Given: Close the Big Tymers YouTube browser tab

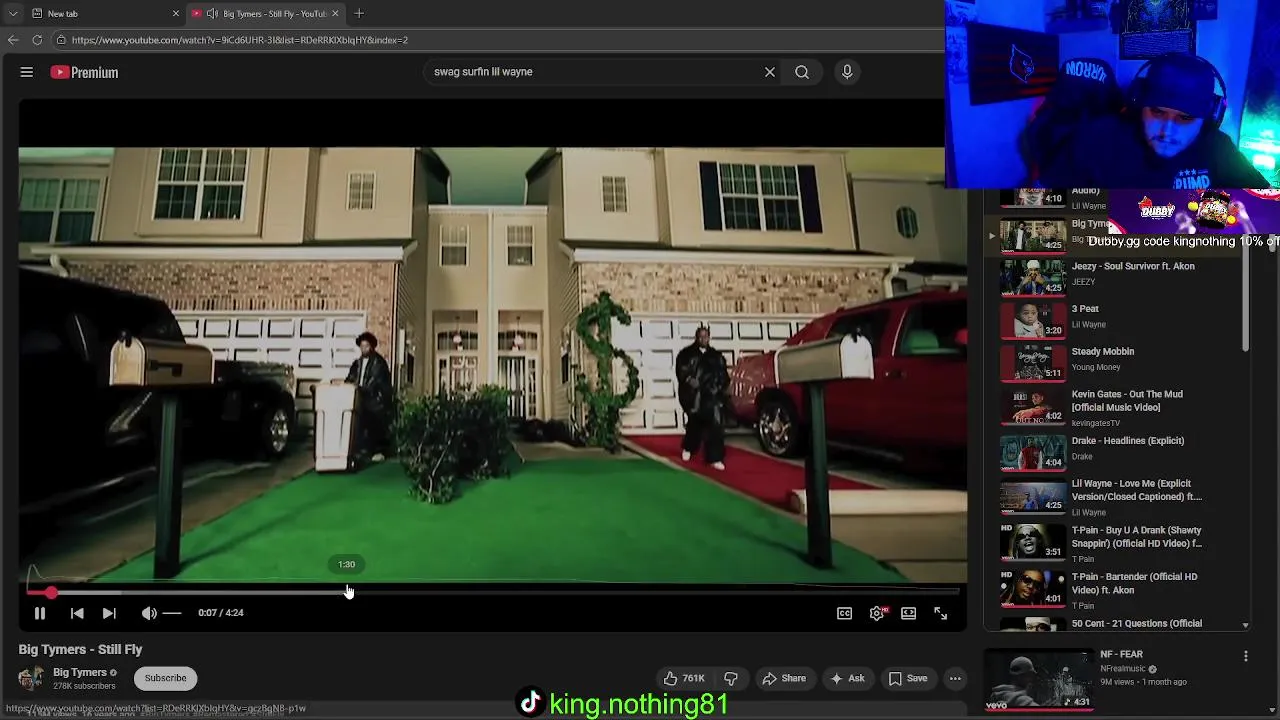Looking at the screenshot, I should (x=335, y=13).
